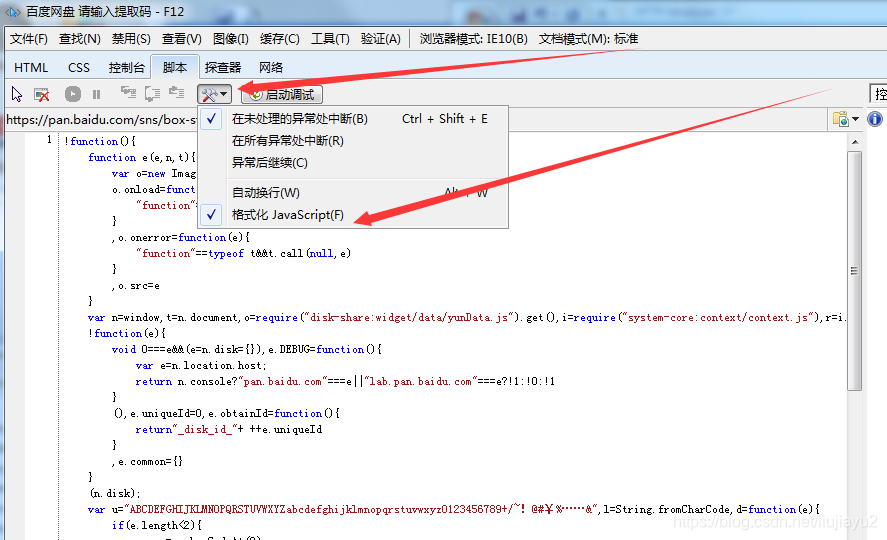Screen dimensions: 887x540
Task: Click the system-core:context/context.js require string
Action: (x=720, y=317)
